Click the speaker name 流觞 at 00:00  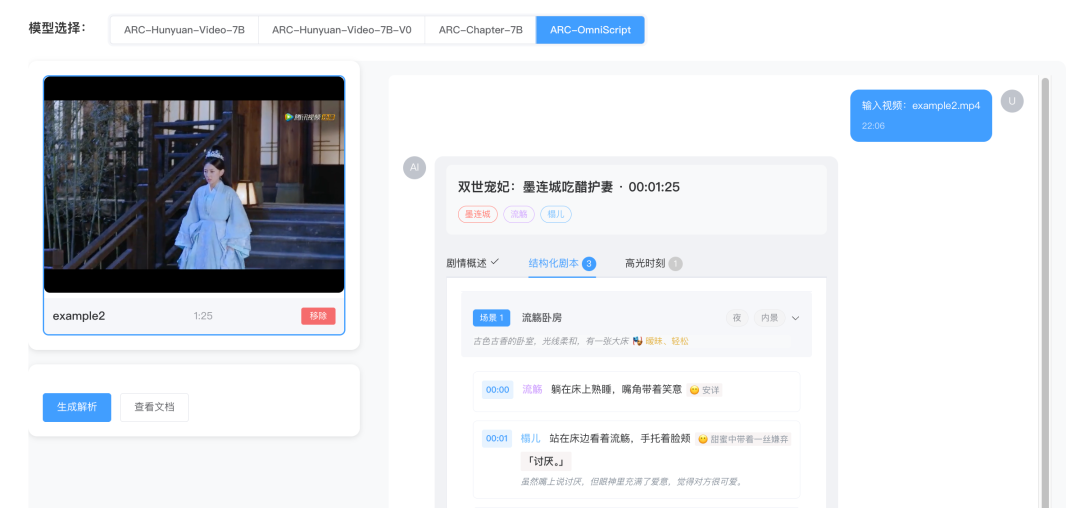click(x=532, y=390)
